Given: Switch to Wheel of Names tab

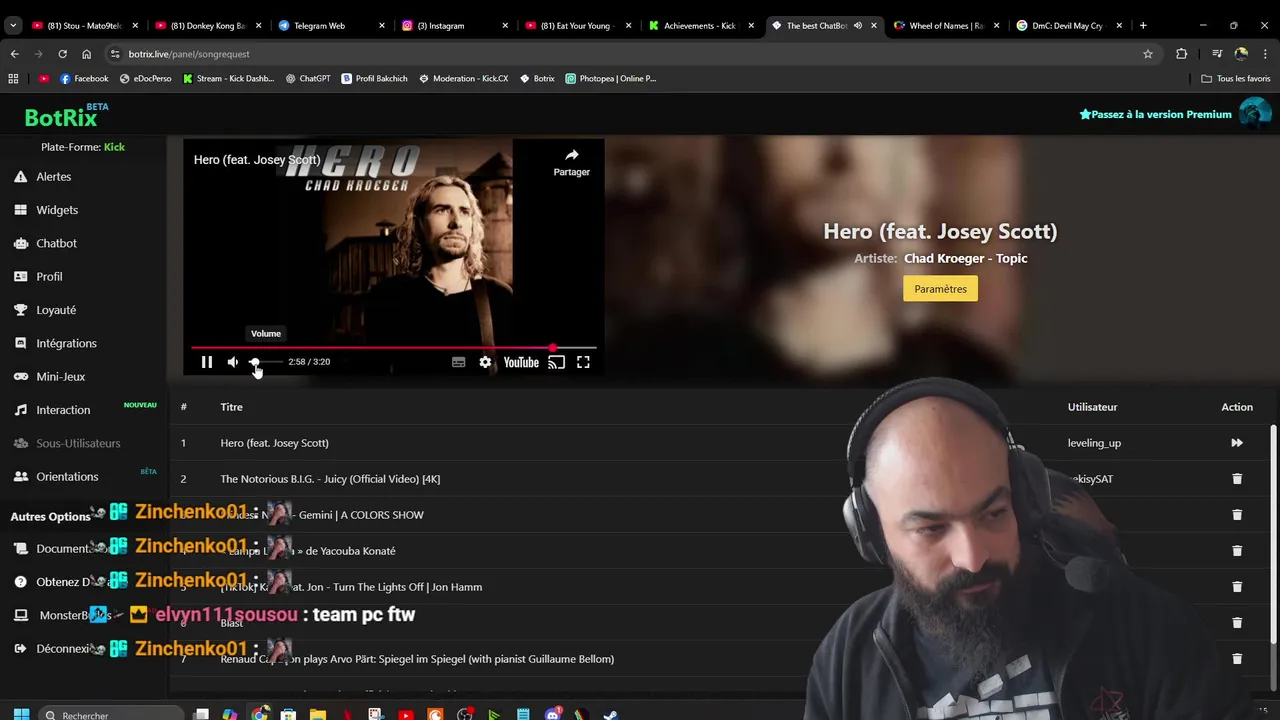Looking at the screenshot, I should 945,25.
